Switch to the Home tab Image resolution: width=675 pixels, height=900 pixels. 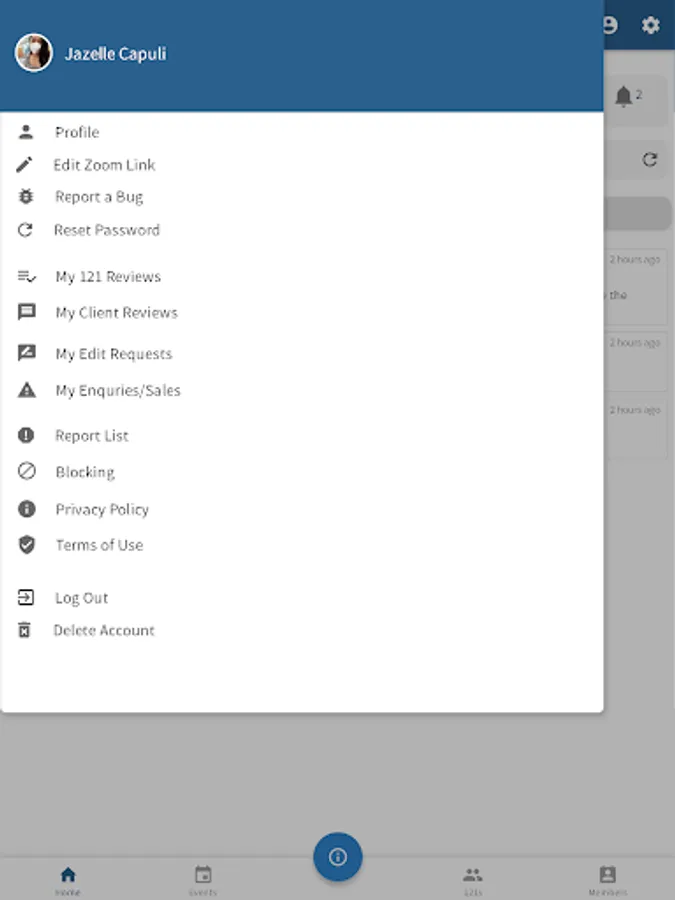click(68, 880)
